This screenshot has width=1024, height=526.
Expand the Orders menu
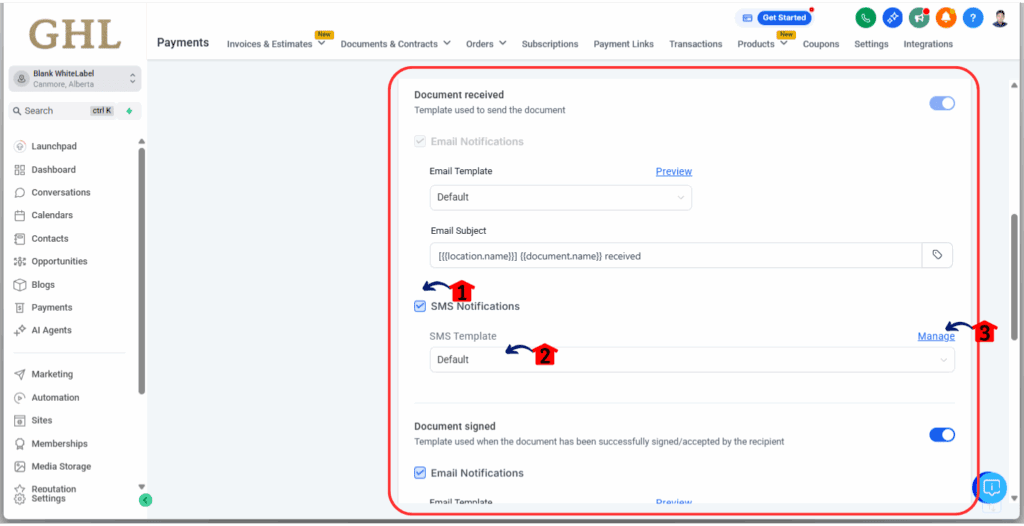click(486, 44)
